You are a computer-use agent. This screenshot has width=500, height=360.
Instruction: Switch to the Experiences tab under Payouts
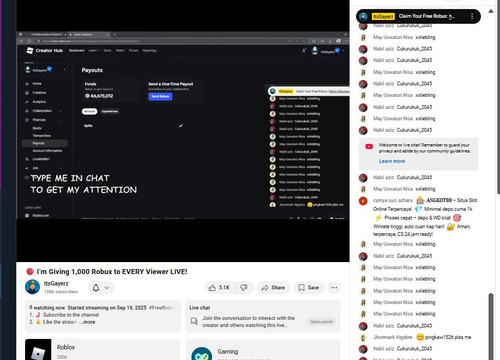[110, 111]
